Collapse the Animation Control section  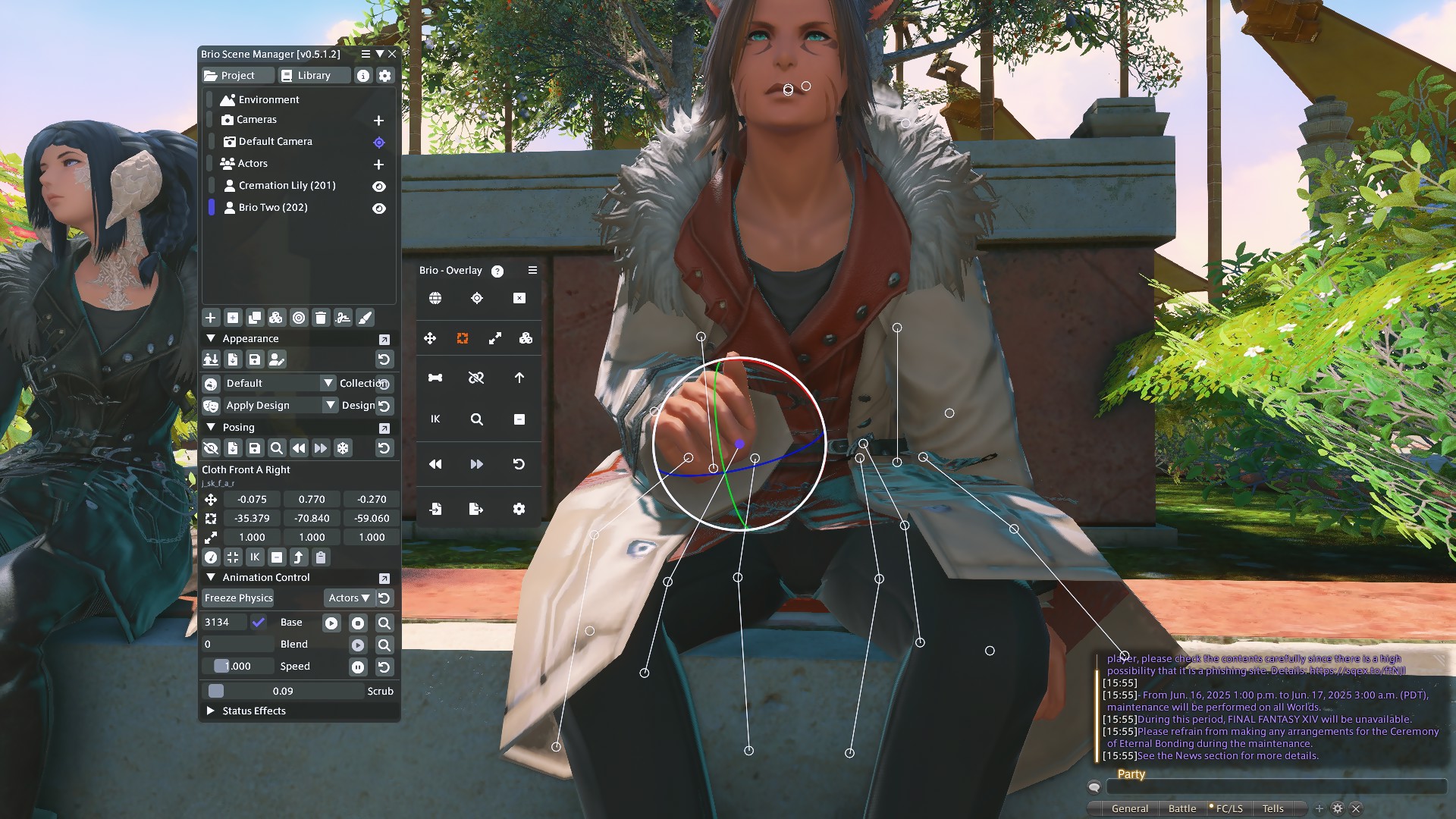pos(211,578)
